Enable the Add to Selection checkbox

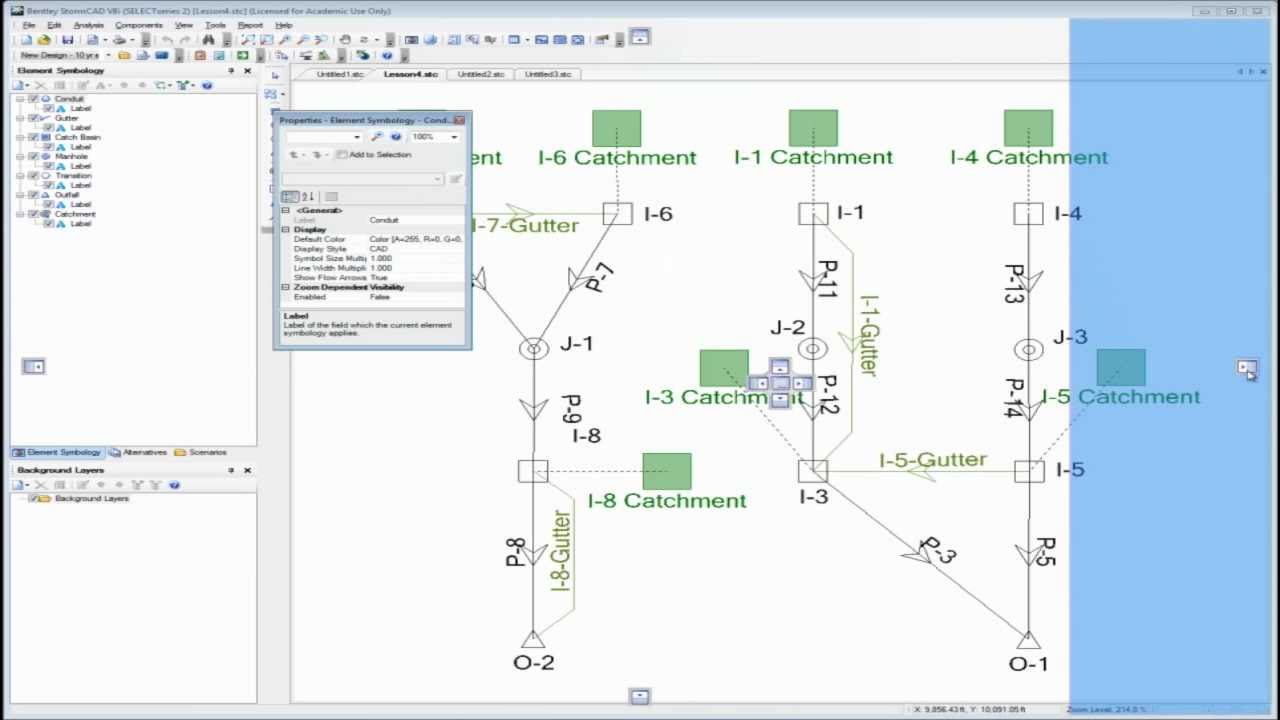click(340, 155)
